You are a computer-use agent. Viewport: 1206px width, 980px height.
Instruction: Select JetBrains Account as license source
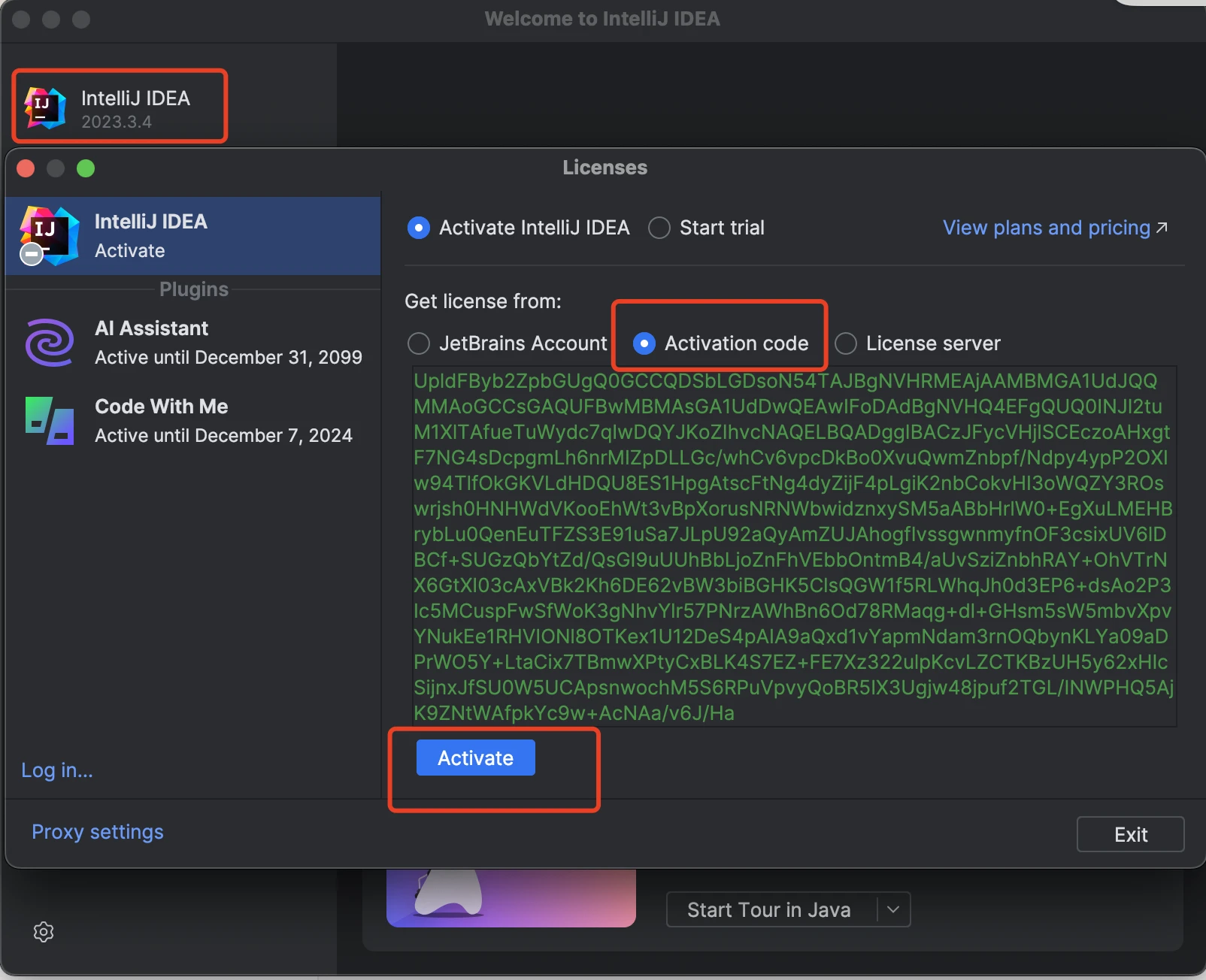click(x=419, y=343)
